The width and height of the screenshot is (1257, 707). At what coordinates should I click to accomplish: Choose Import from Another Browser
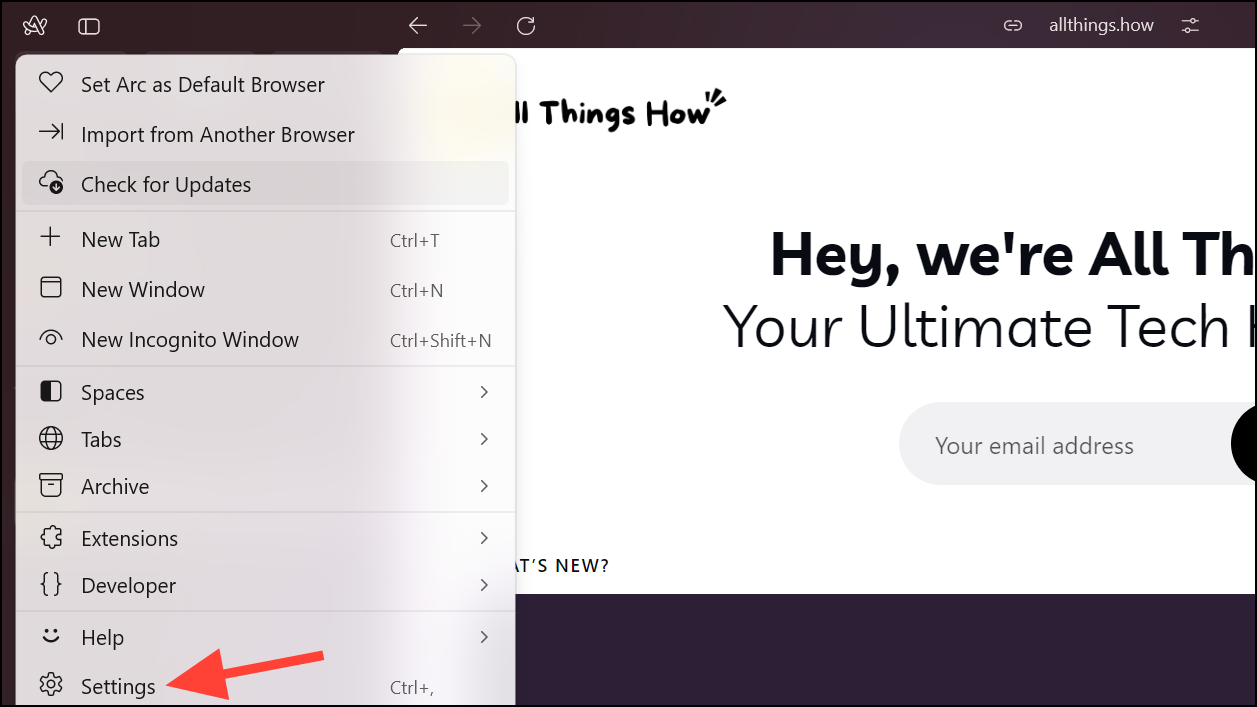point(265,134)
